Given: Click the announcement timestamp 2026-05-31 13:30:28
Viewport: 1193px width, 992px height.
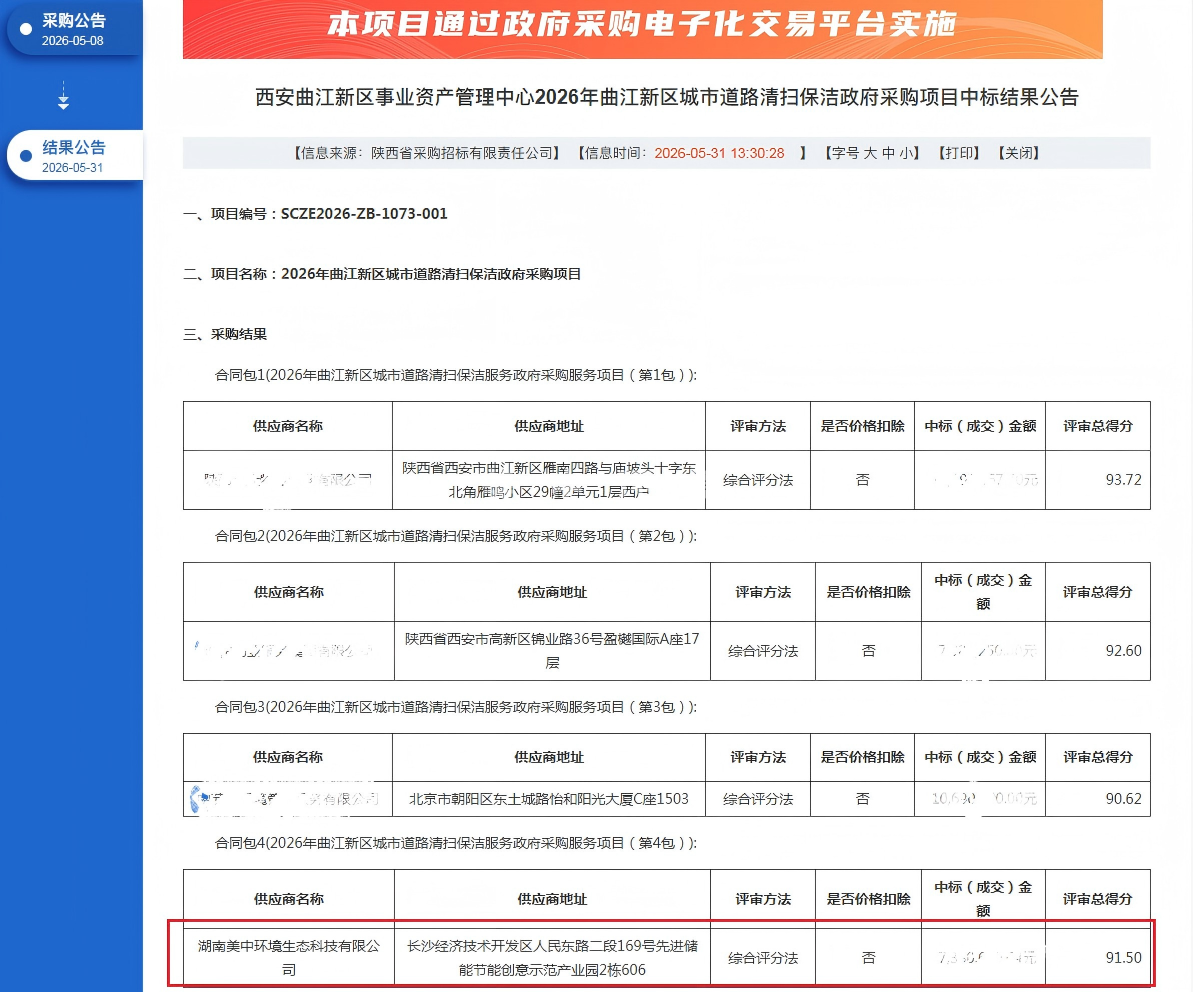Looking at the screenshot, I should click(719, 153).
